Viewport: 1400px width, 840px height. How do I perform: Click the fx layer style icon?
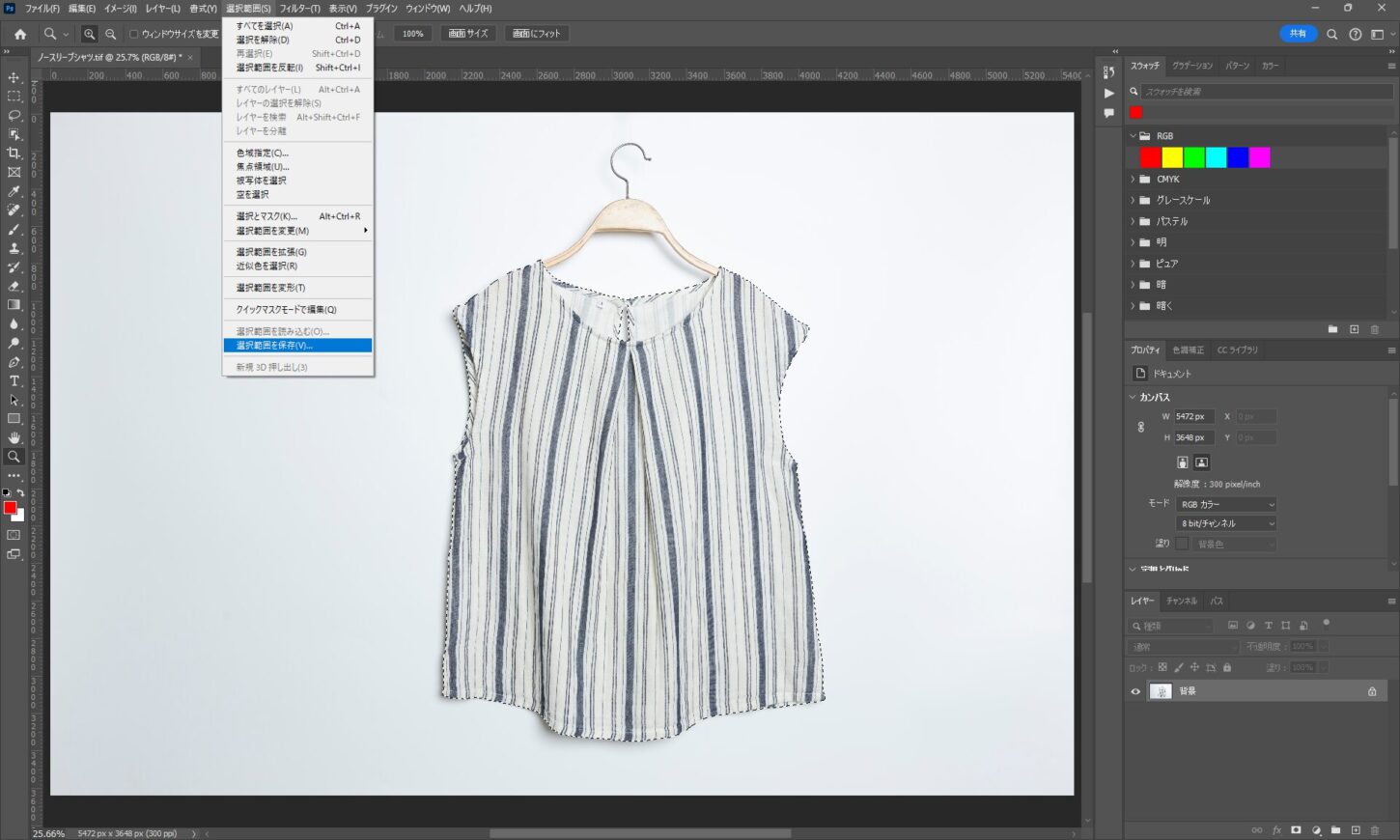[x=1276, y=830]
